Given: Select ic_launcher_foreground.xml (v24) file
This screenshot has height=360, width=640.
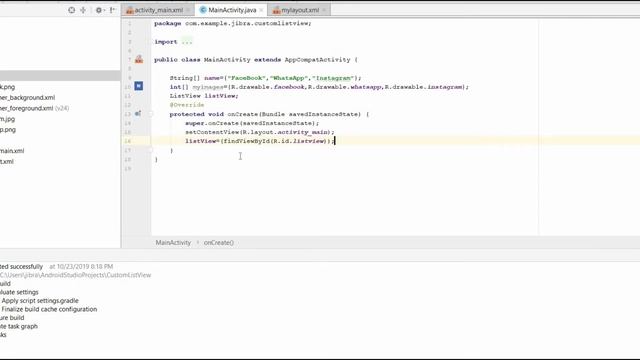Looking at the screenshot, I should [x=34, y=108].
